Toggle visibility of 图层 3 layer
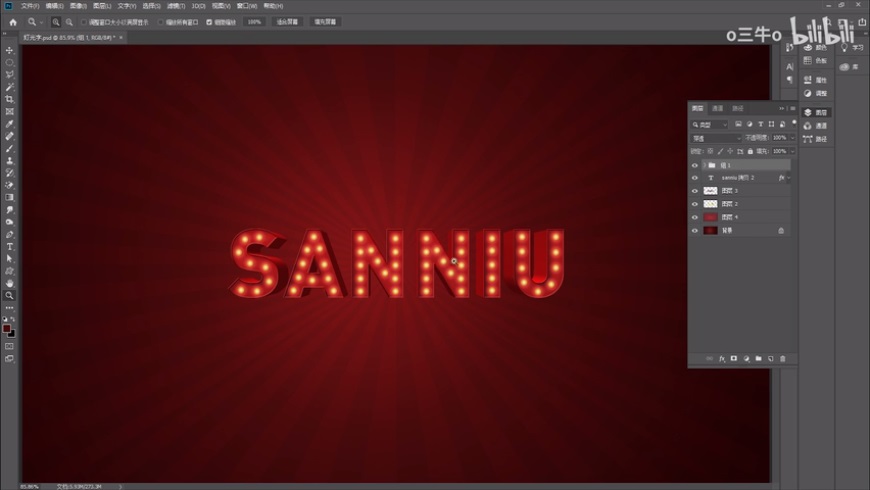The height and width of the screenshot is (490, 870). tap(695, 190)
